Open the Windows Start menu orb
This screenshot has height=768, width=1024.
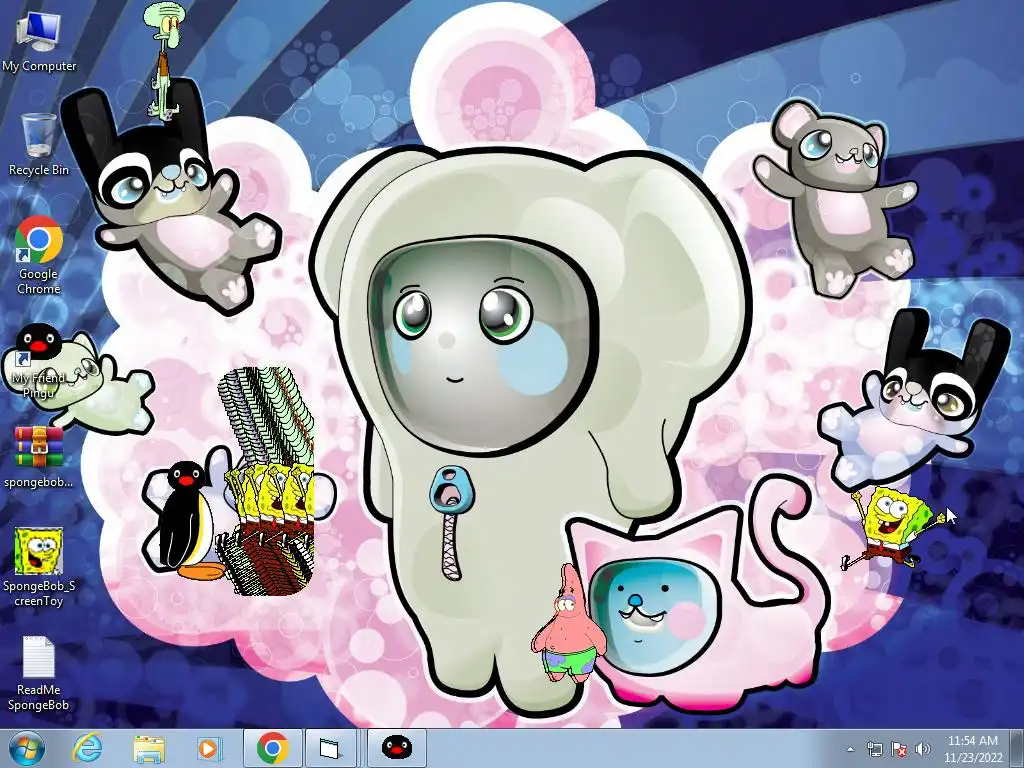coord(27,748)
